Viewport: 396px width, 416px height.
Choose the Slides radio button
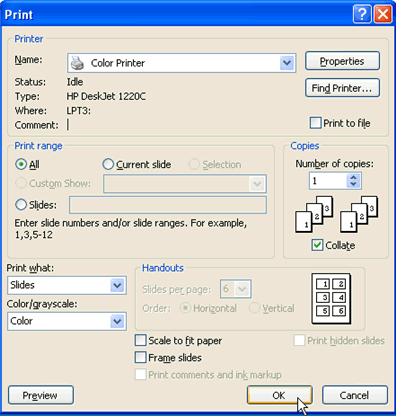pyautogui.click(x=21, y=204)
